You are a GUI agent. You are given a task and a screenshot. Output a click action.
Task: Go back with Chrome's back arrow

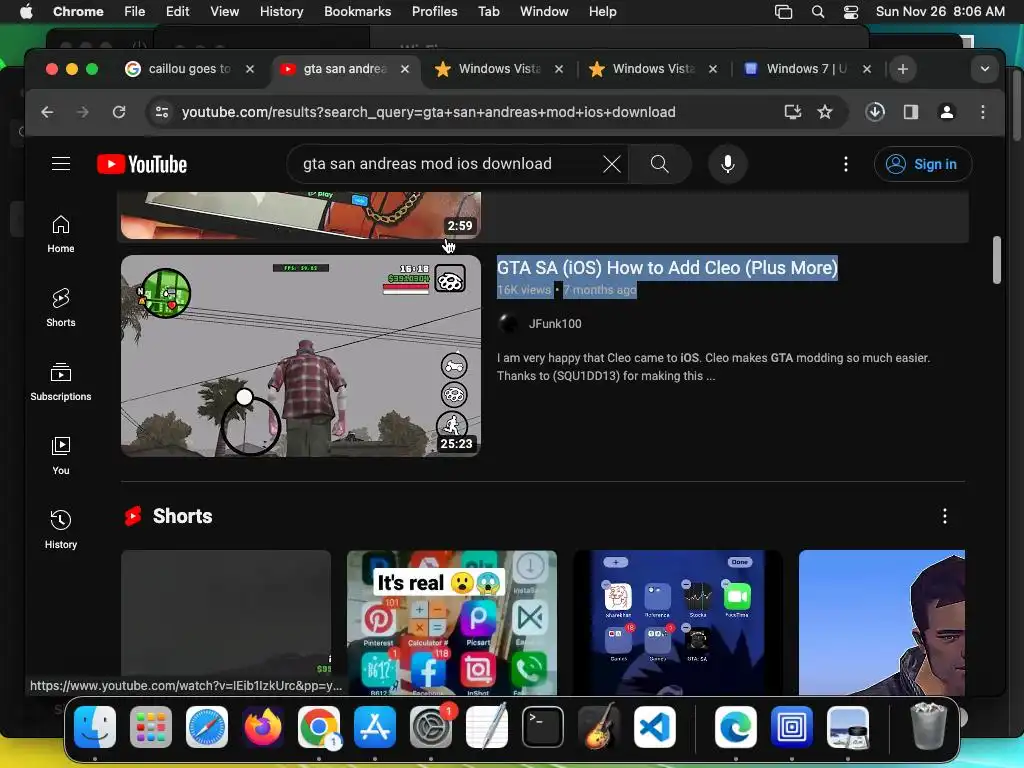(x=47, y=112)
